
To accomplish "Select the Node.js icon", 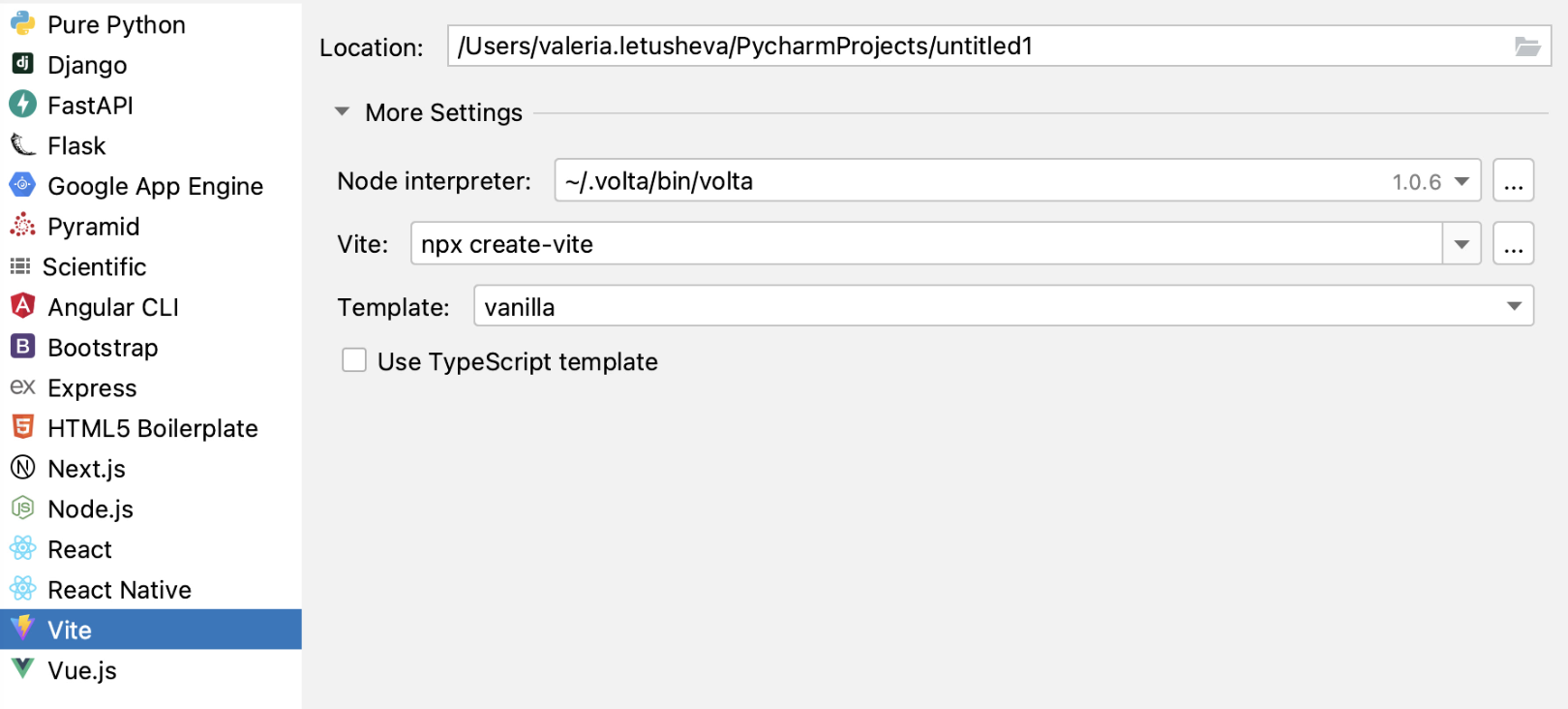I will (22, 508).
